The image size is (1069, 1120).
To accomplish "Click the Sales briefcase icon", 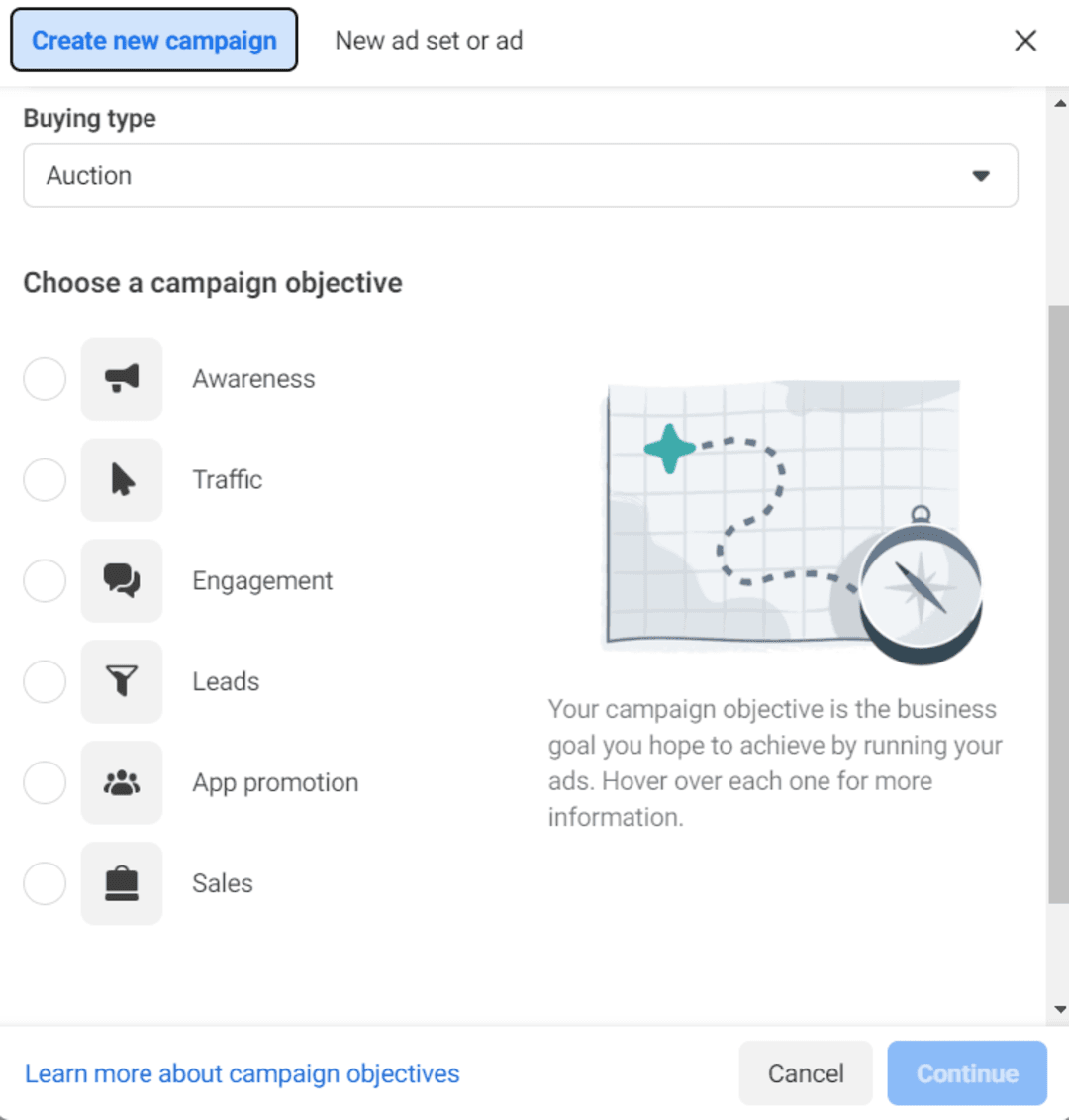I will click(x=122, y=883).
